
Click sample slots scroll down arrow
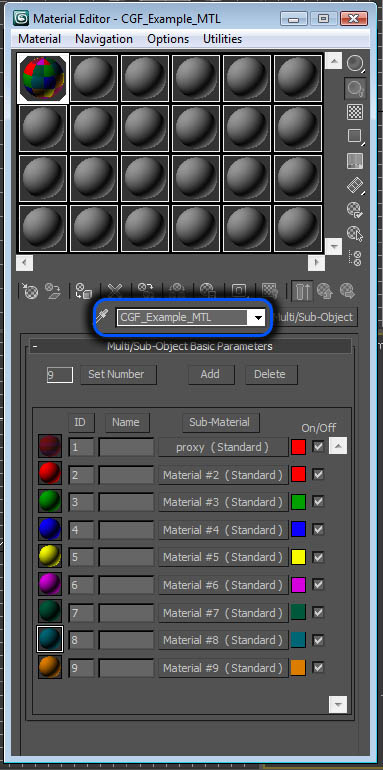333,246
